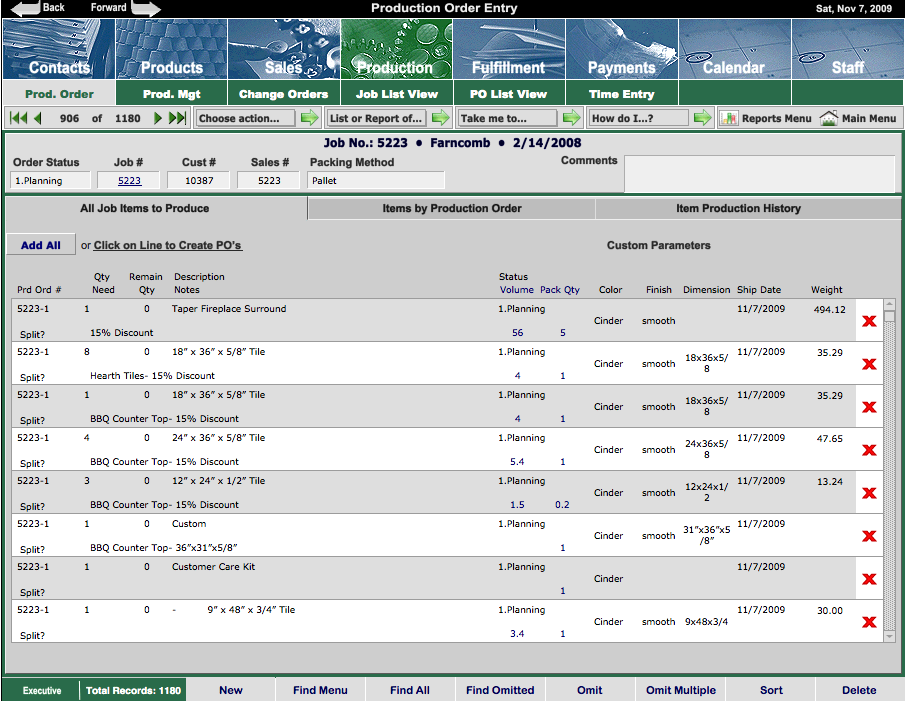Go to next record arrow
The width and height of the screenshot is (907, 701).
(x=157, y=118)
